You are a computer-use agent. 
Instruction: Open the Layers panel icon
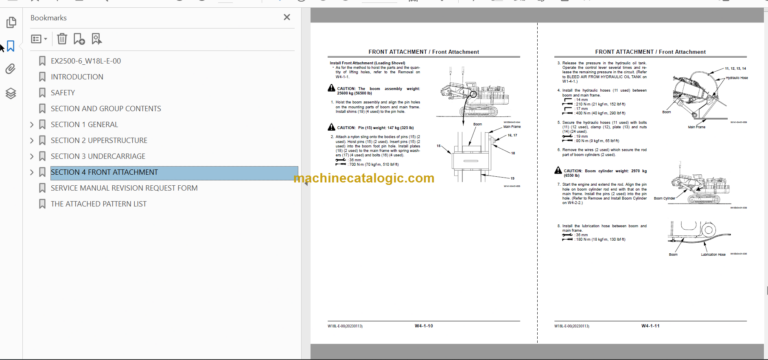pos(11,93)
